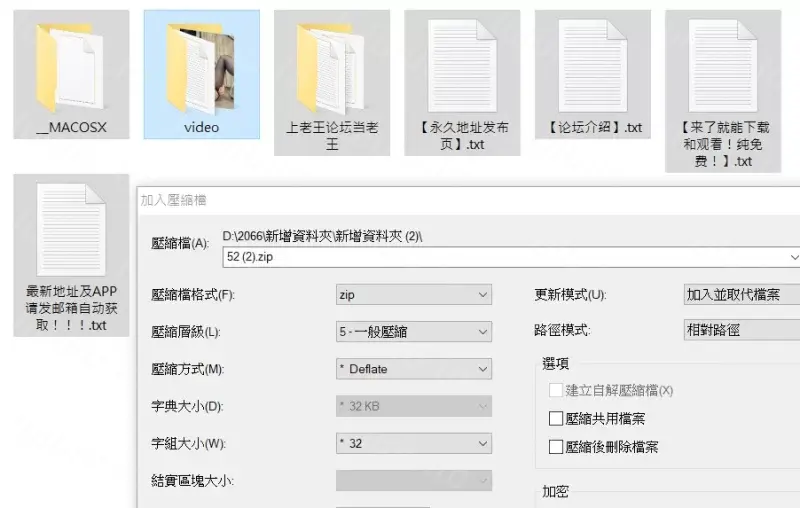Click the 【论坛介绍】.txt file name label
This screenshot has width=800, height=508.
[x=593, y=128]
